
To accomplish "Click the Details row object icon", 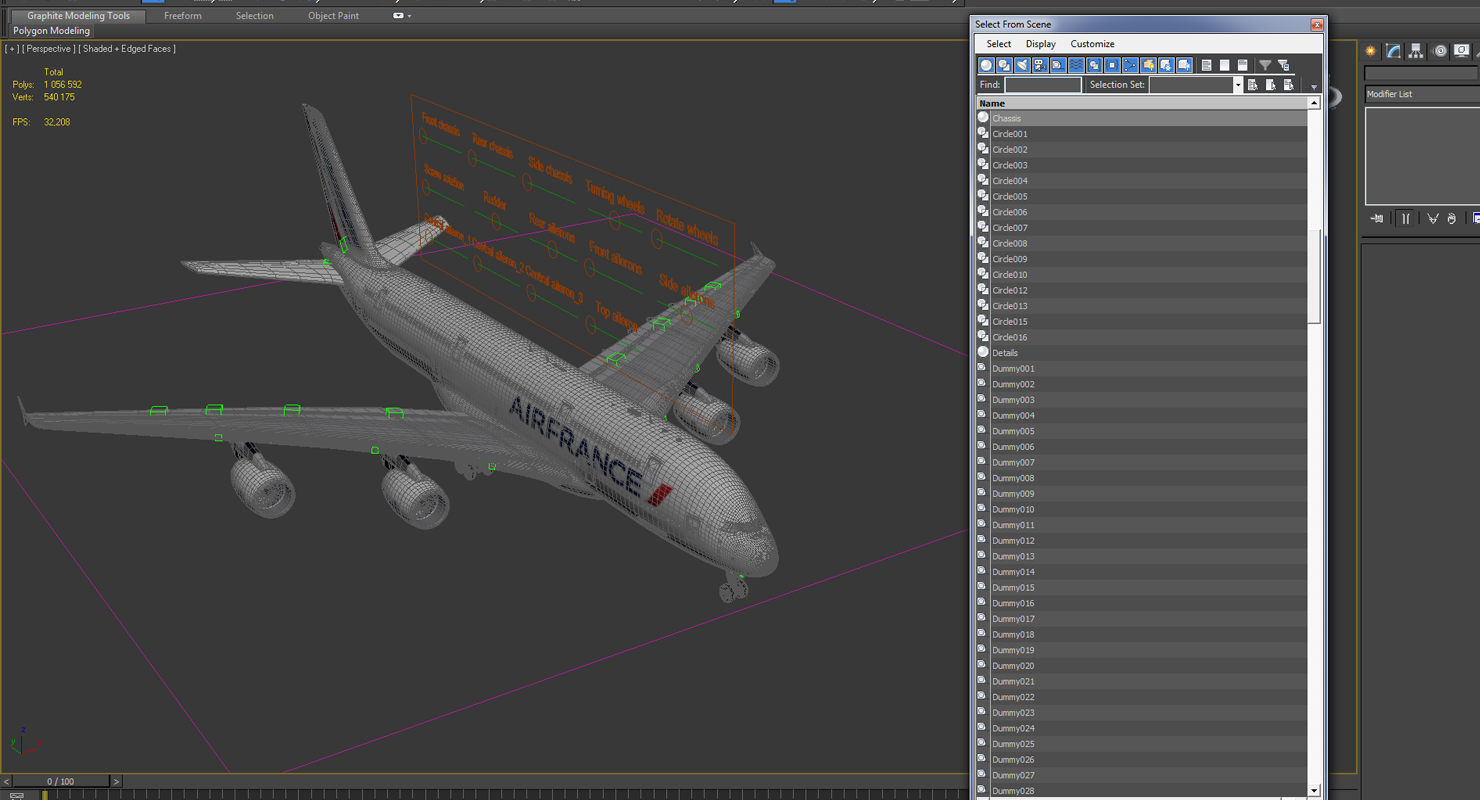I will tap(983, 352).
